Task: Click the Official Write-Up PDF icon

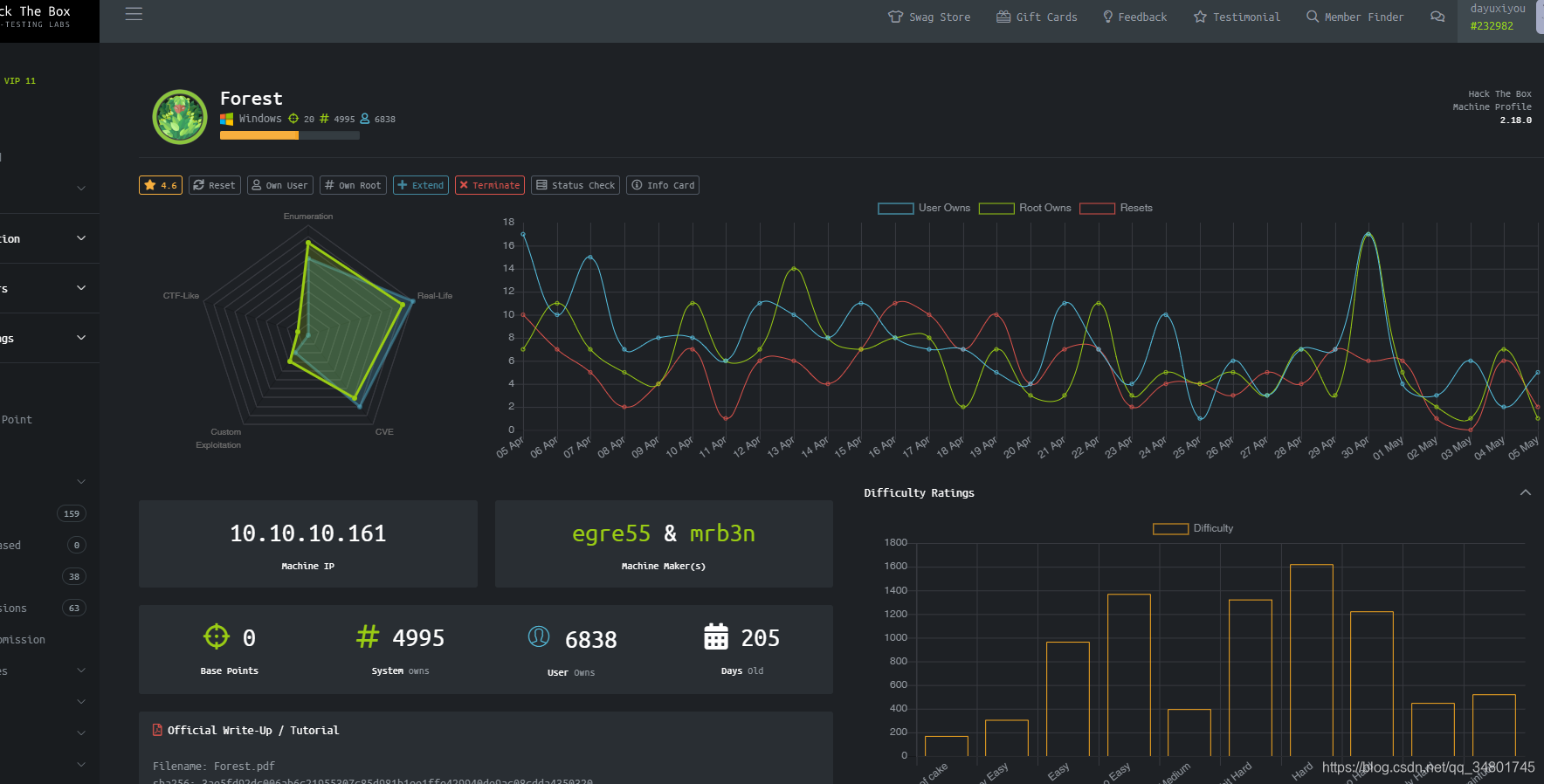Action: tap(157, 730)
